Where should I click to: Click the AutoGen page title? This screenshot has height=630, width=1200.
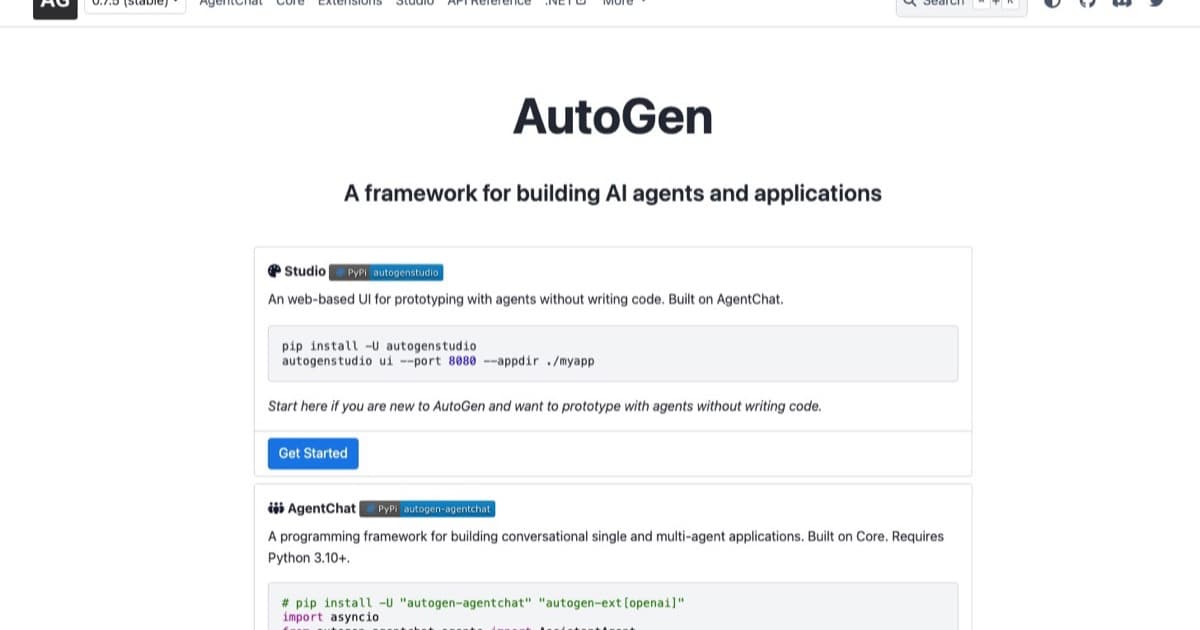tap(613, 117)
